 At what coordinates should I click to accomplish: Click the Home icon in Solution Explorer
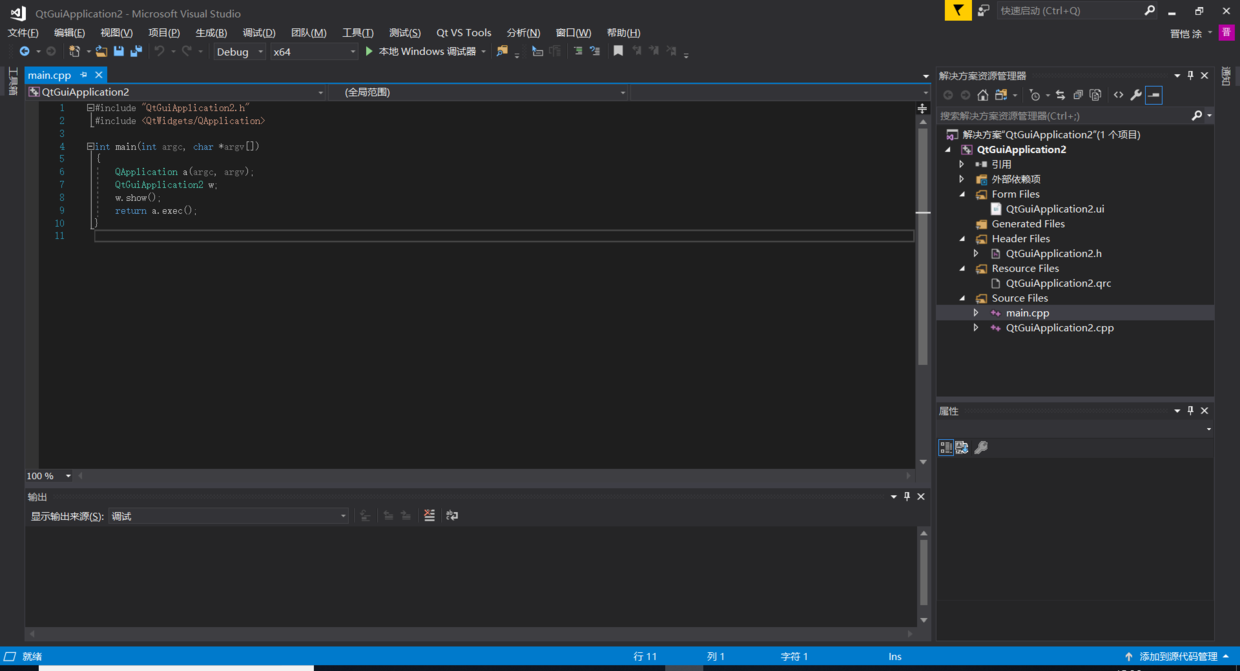pos(983,95)
